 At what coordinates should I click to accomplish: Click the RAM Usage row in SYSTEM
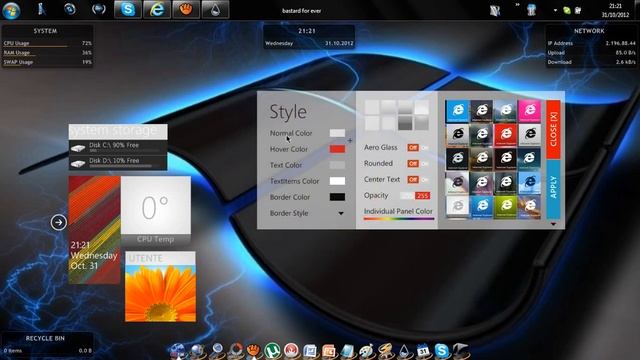click(47, 53)
